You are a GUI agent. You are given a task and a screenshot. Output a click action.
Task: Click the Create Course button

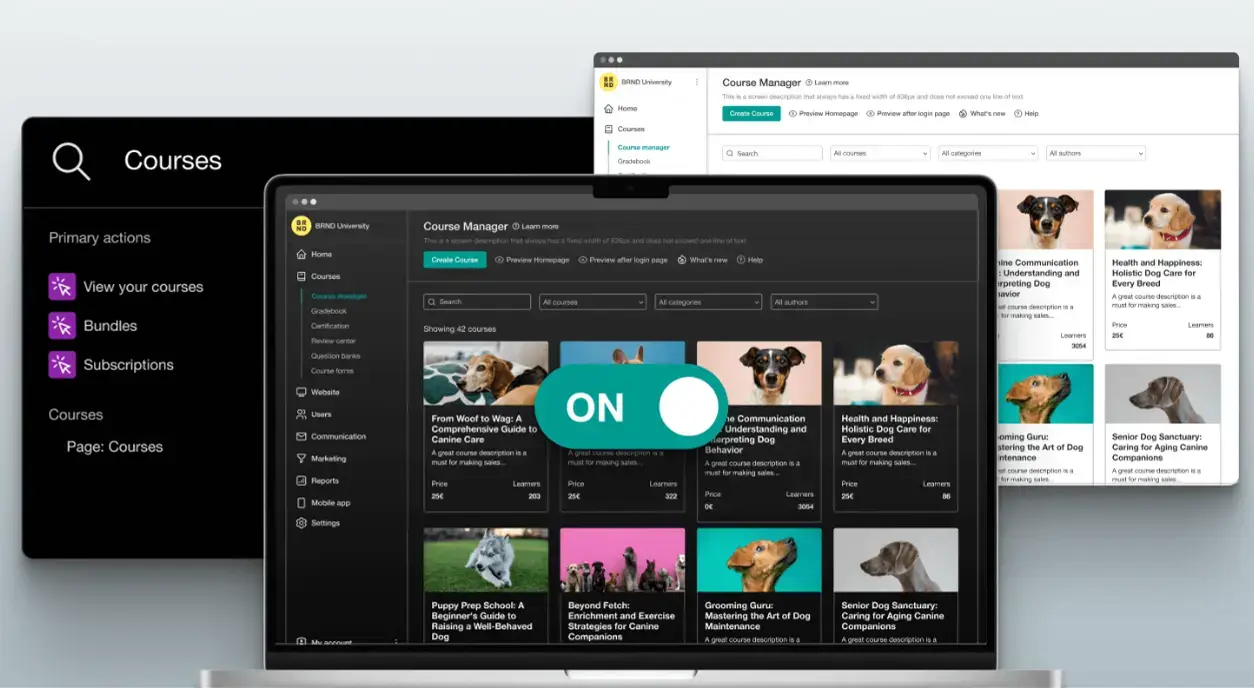point(455,259)
